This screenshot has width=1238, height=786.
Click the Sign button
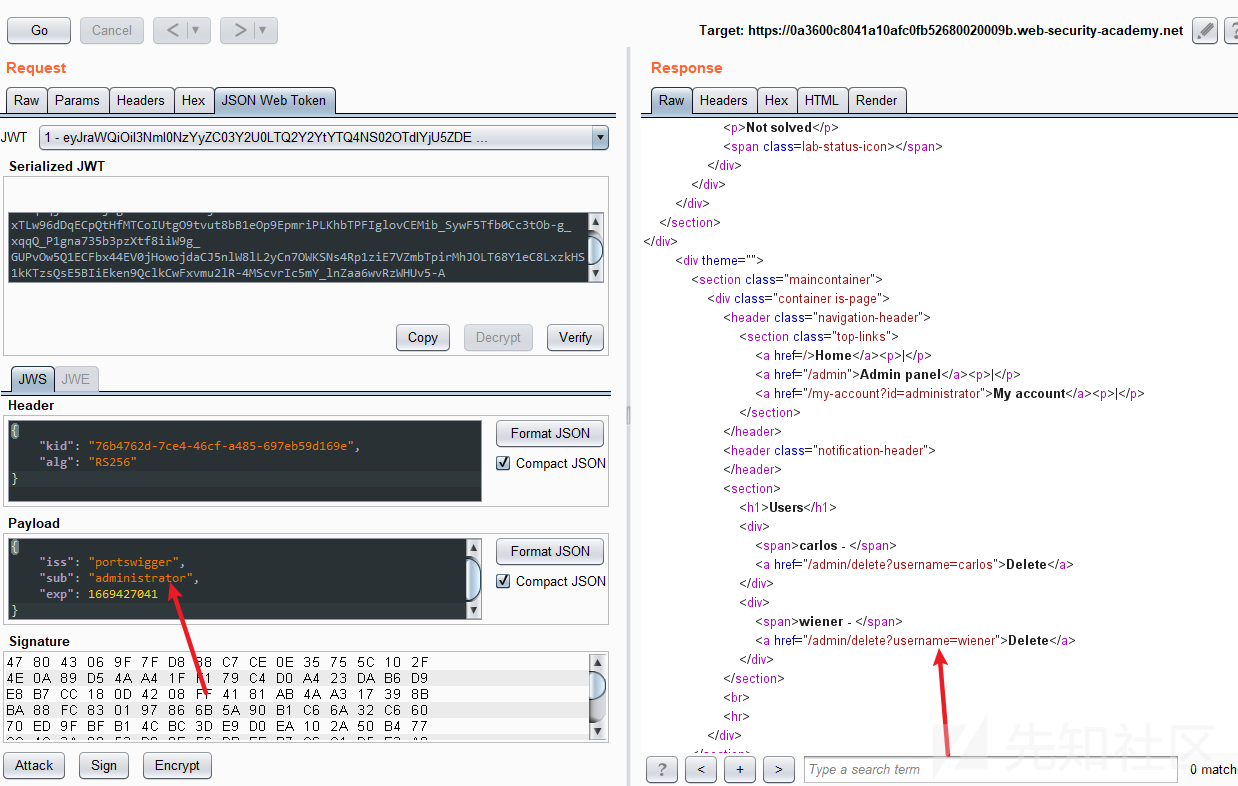(104, 765)
